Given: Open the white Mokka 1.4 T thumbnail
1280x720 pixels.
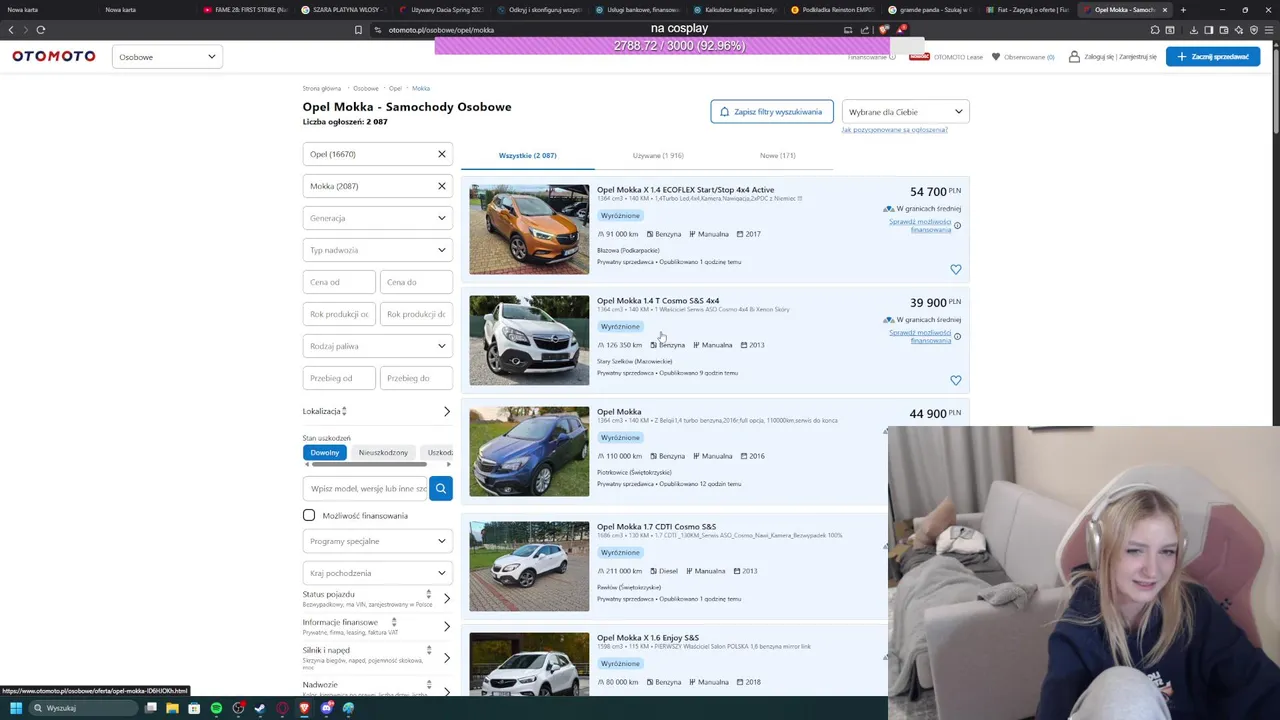Looking at the screenshot, I should point(529,340).
